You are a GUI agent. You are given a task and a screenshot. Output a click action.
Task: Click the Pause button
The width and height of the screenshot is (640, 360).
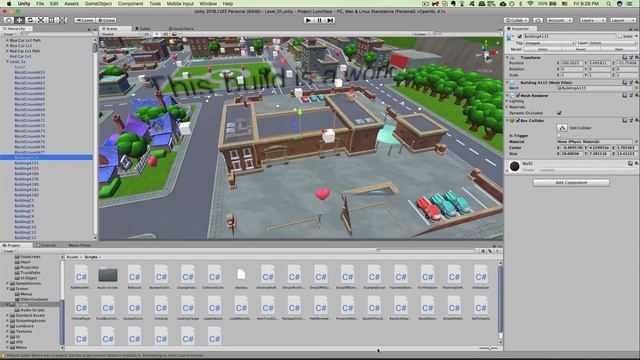pos(320,20)
